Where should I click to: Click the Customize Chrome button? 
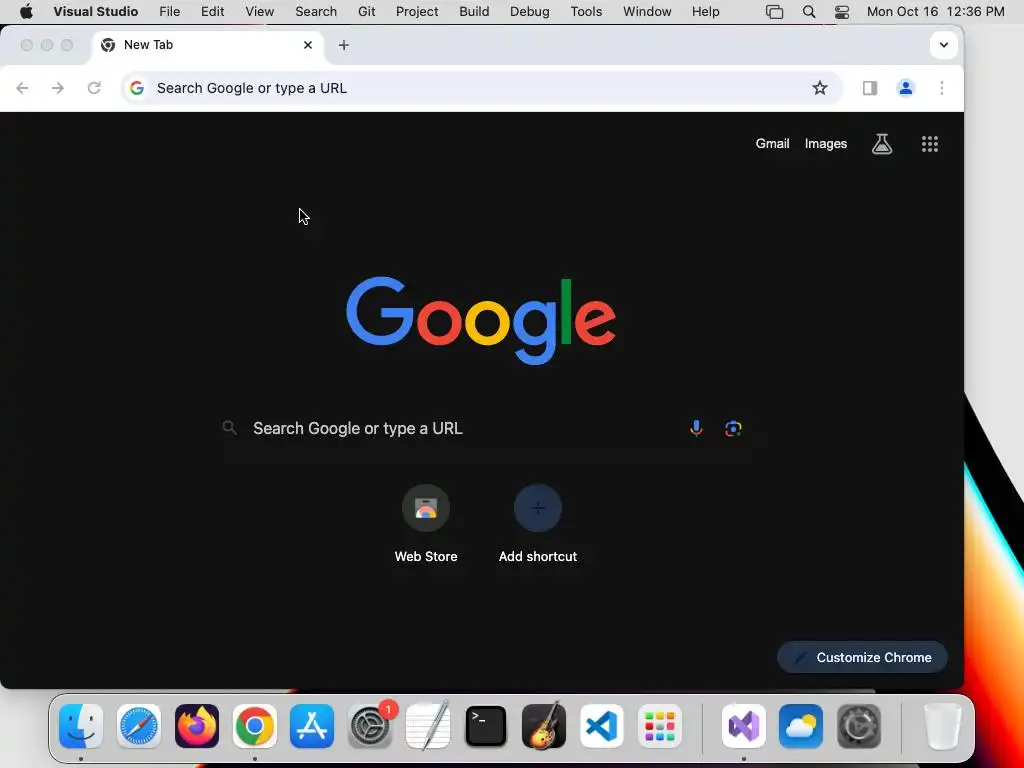[862, 658]
